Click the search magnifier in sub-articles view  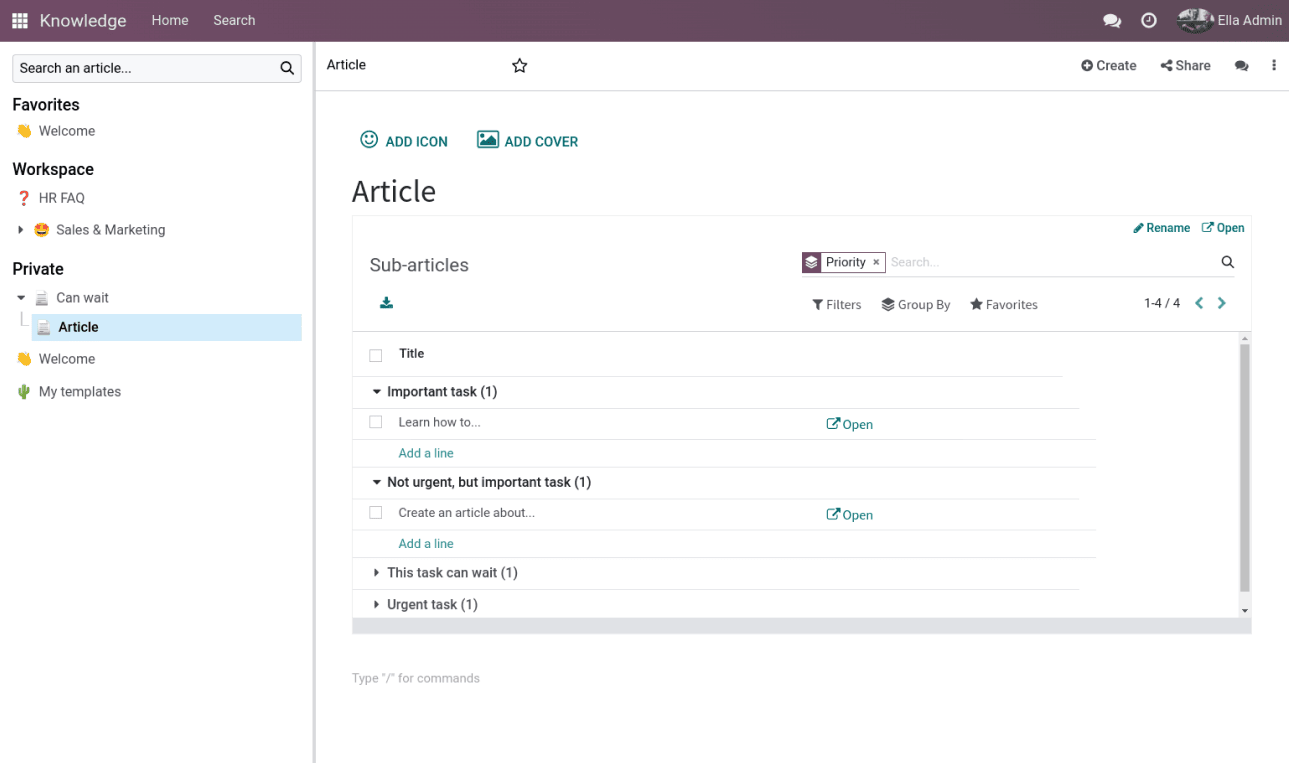1228,262
